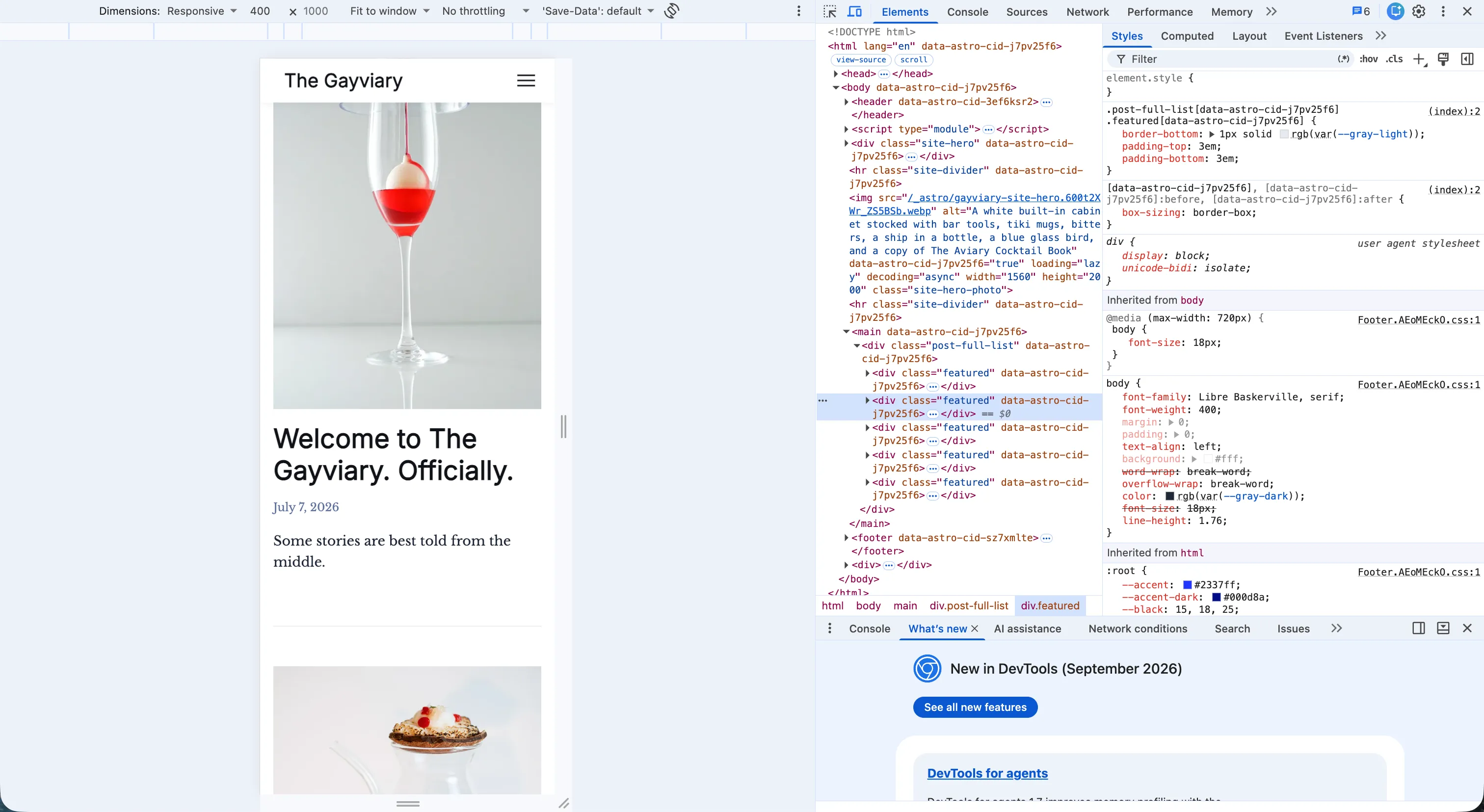Expand the head element node
This screenshot has width=1484, height=812.
(x=835, y=74)
